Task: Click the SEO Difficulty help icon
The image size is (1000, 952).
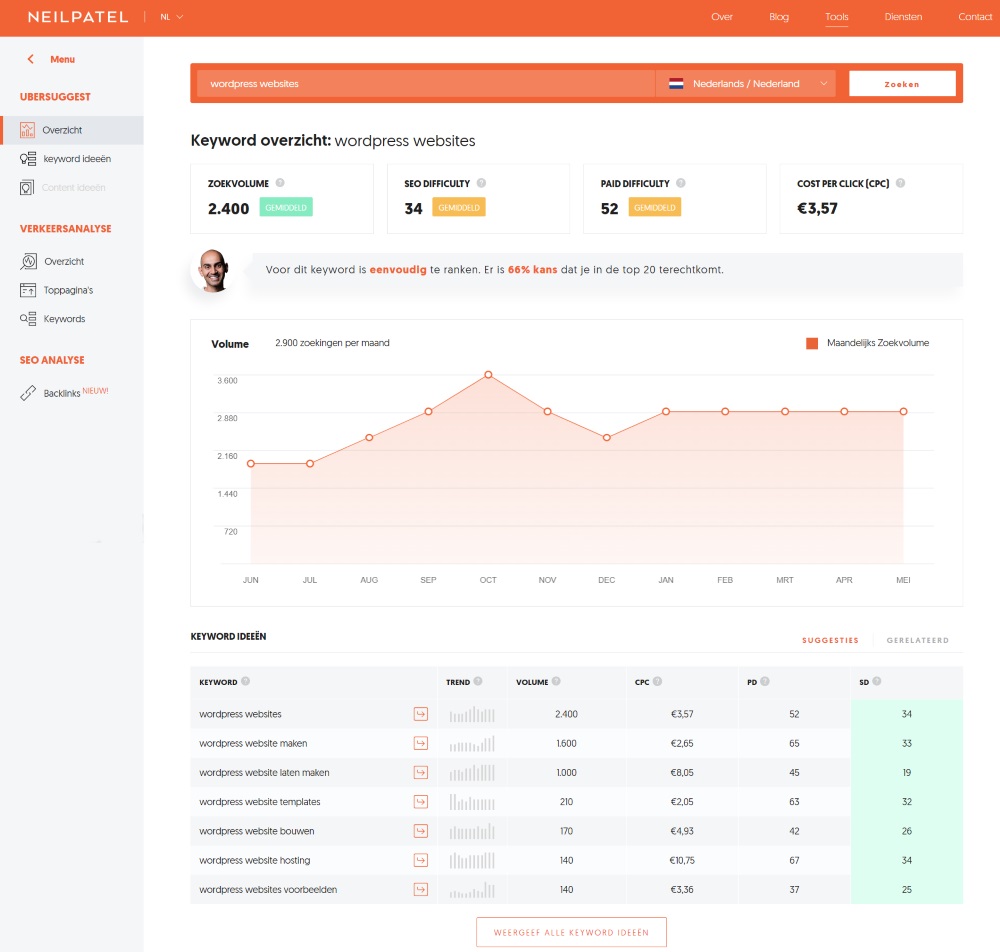Action: click(482, 183)
